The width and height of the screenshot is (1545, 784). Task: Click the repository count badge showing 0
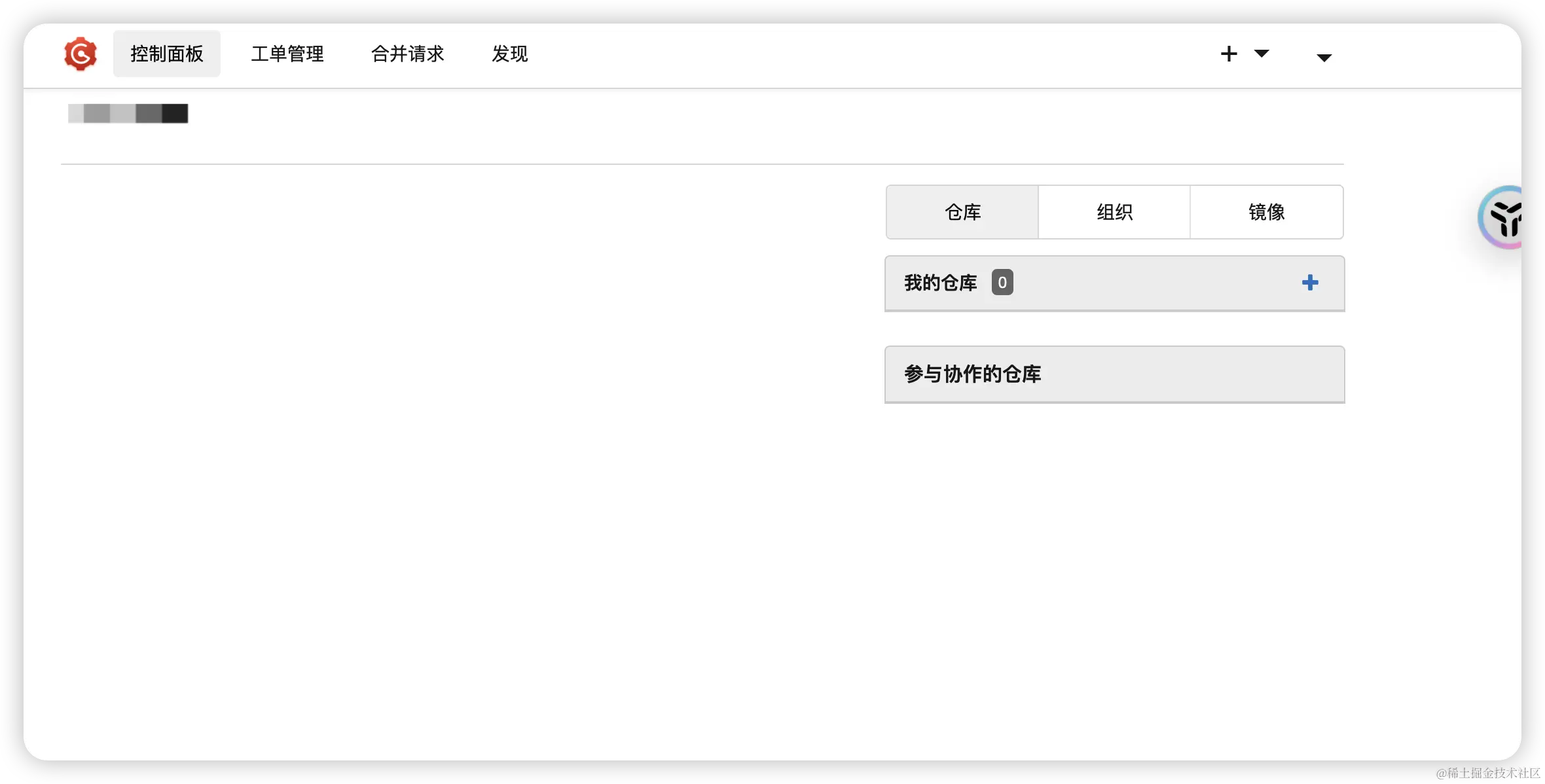coord(1002,282)
